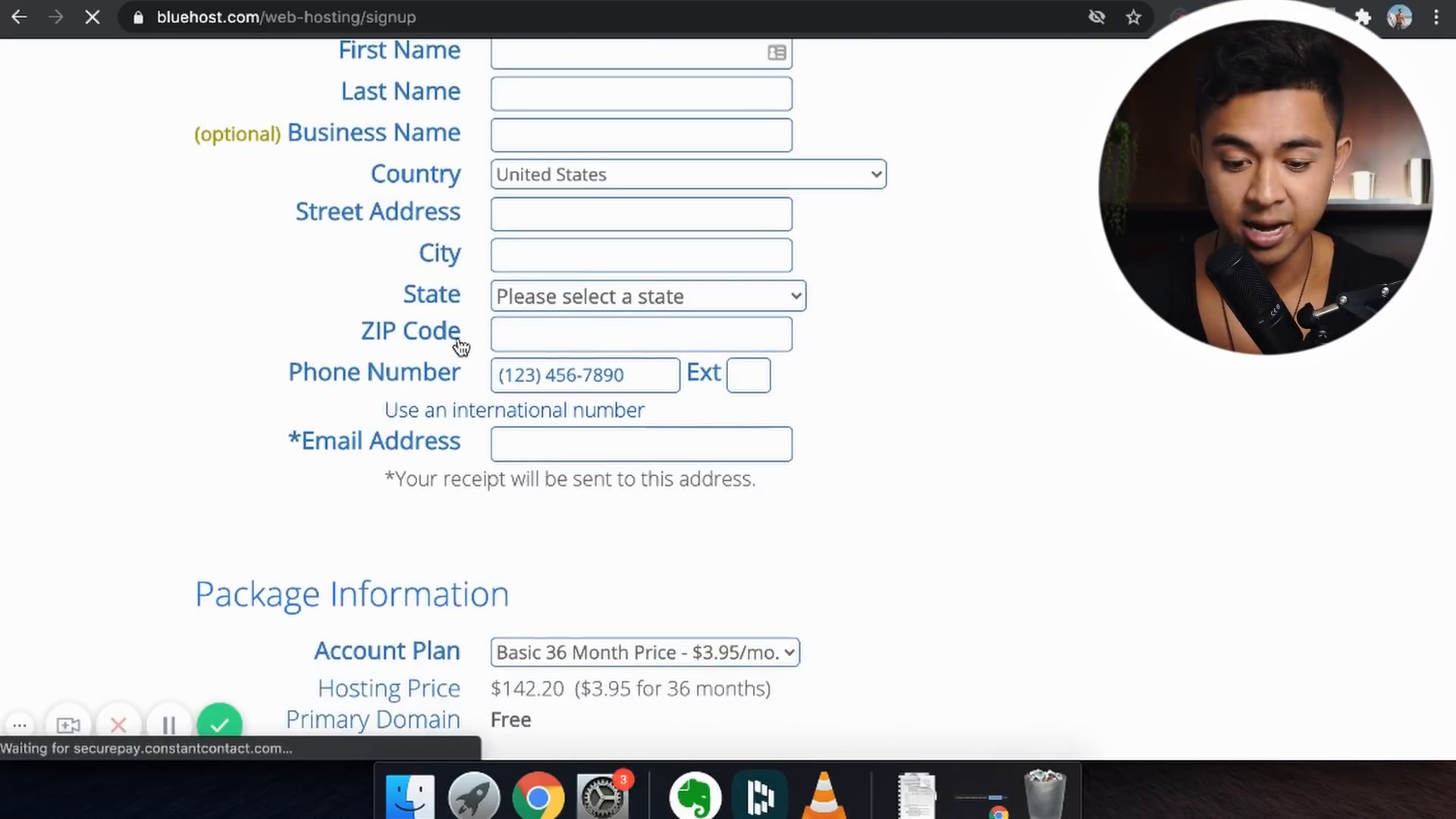Click the padlock site info icon
1456x819 pixels.
pyautogui.click(x=138, y=17)
